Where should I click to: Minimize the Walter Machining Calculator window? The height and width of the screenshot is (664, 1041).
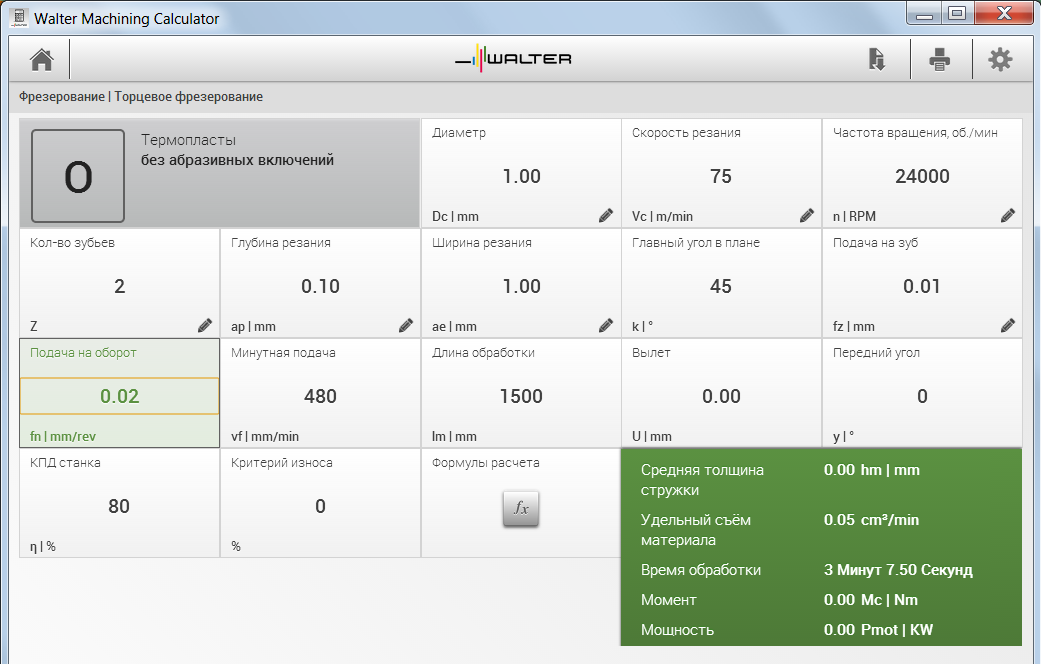coord(924,13)
